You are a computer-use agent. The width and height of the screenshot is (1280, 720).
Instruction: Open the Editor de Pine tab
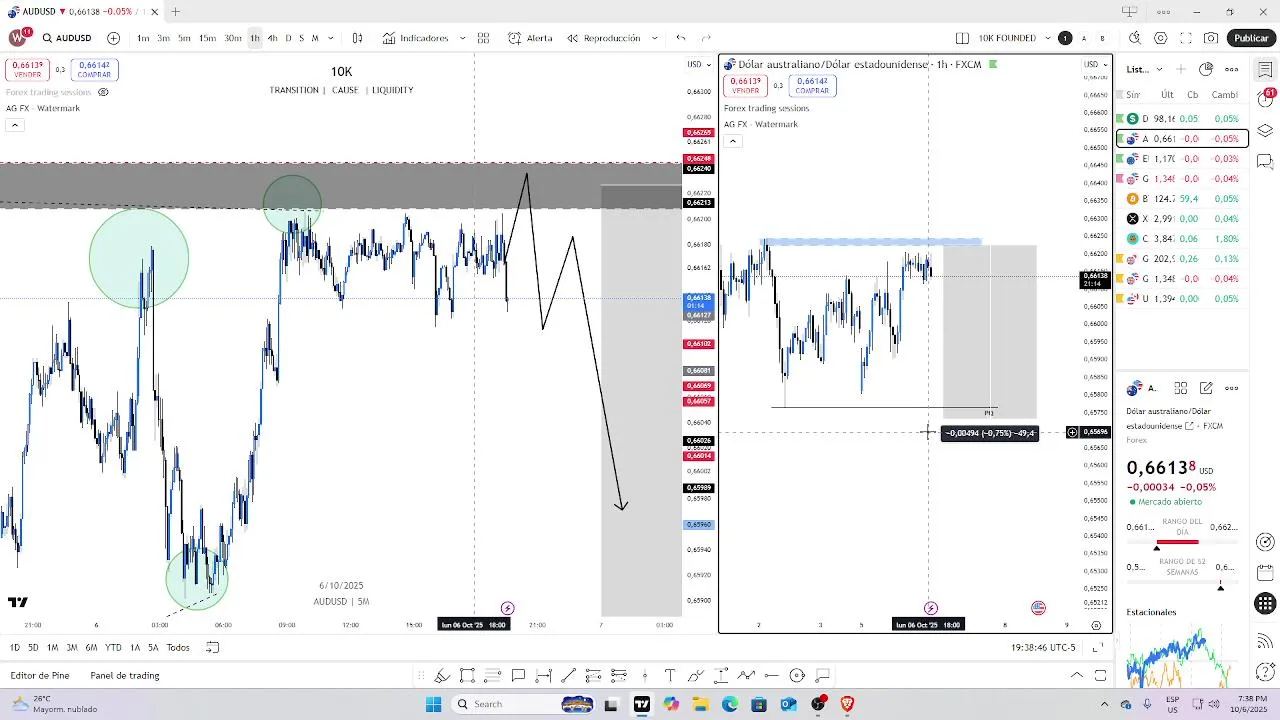pyautogui.click(x=40, y=675)
